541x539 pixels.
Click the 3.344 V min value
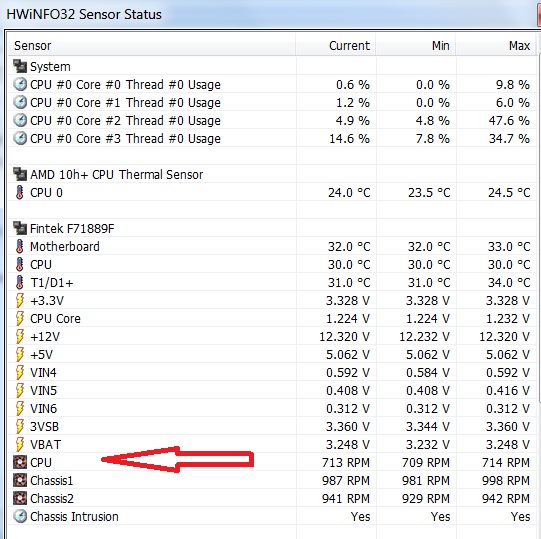(x=428, y=427)
